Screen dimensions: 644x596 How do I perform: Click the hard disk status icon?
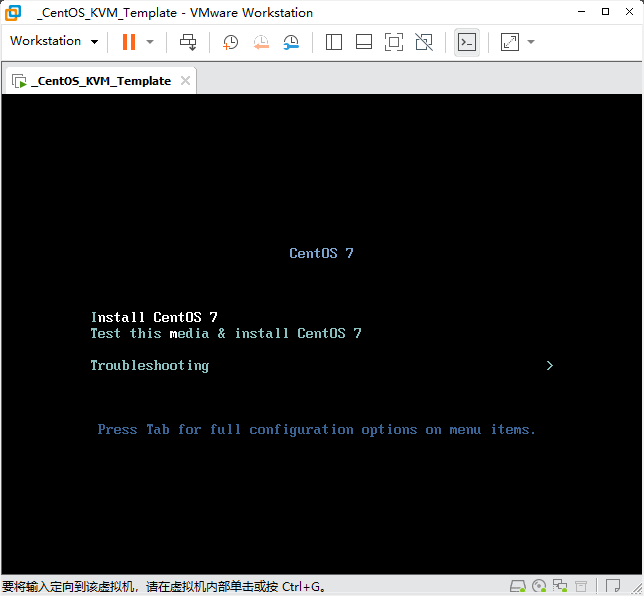tap(518, 586)
